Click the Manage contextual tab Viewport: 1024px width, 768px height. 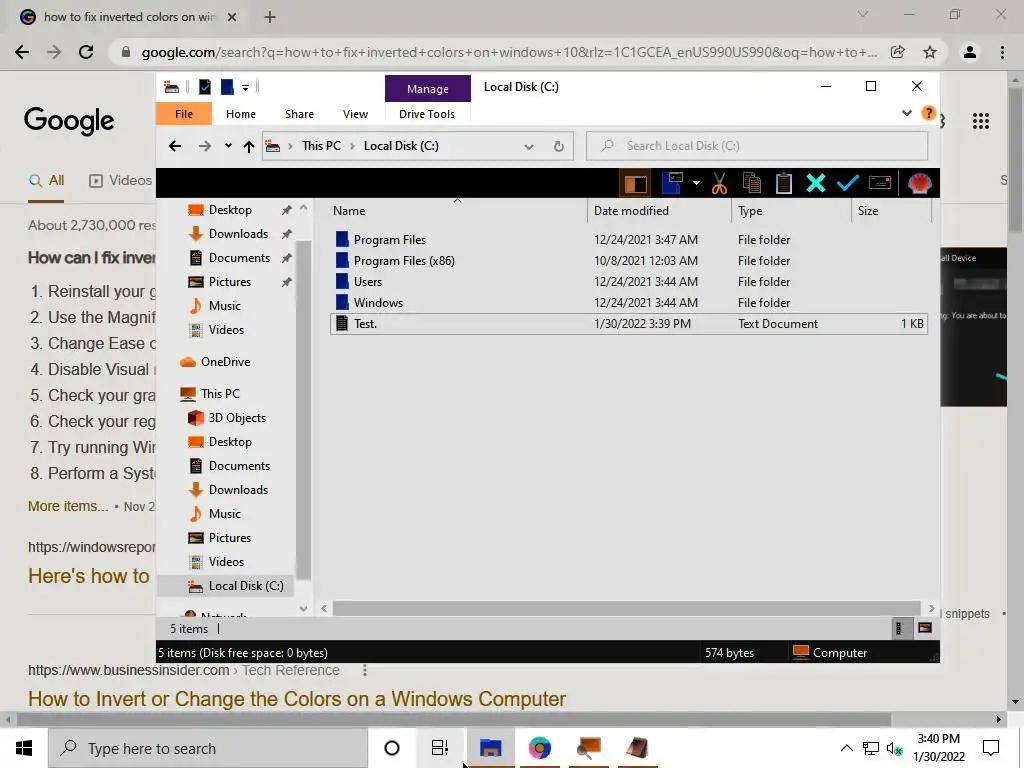click(x=428, y=89)
